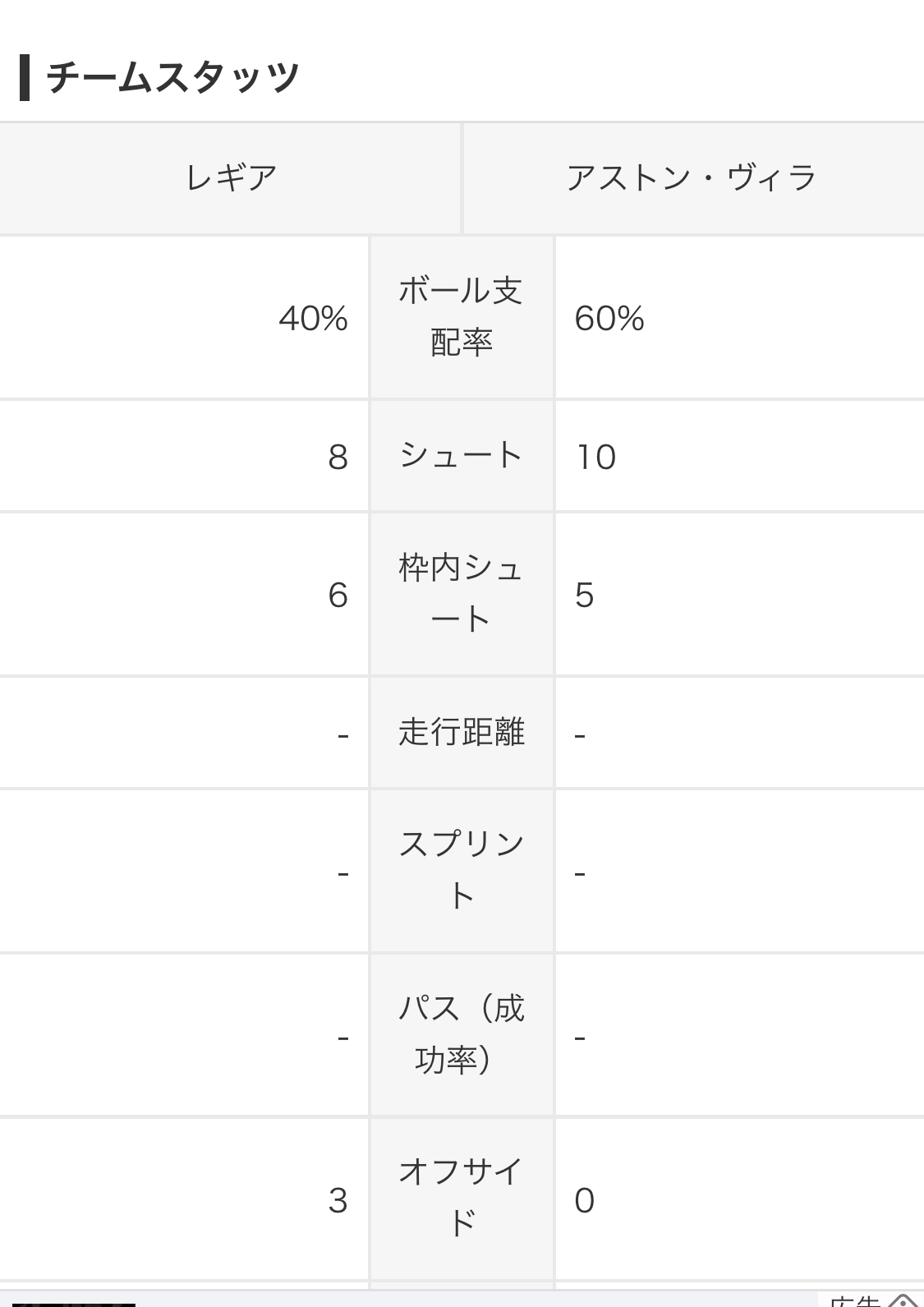Tap the dark ad thumbnail at the bottom left
Viewport: 924px width, 1307px height.
[74, 1305]
